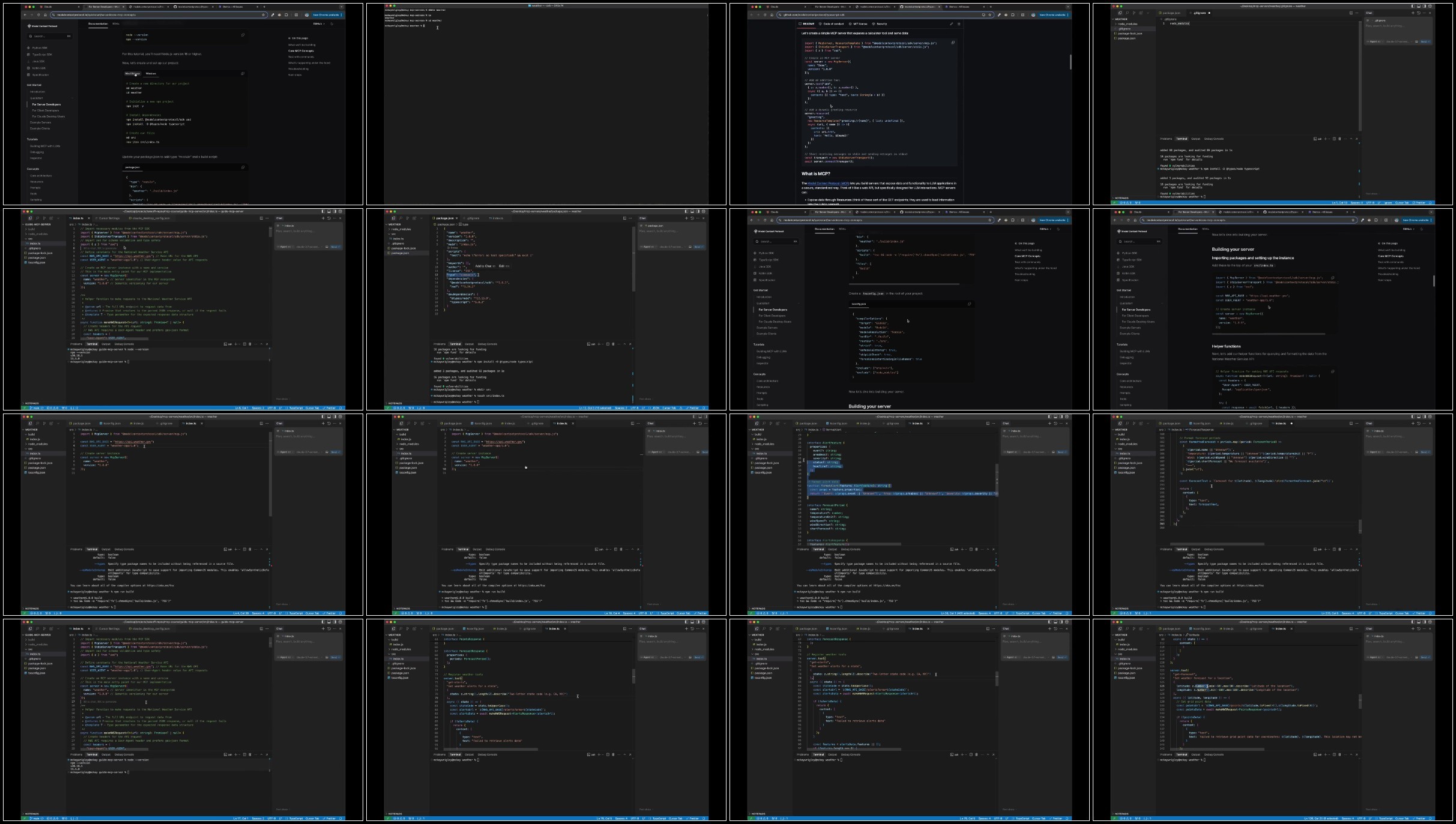
Task: Toggle bottom panel in the Add to Chat frame title bar
Action: [x=692, y=211]
